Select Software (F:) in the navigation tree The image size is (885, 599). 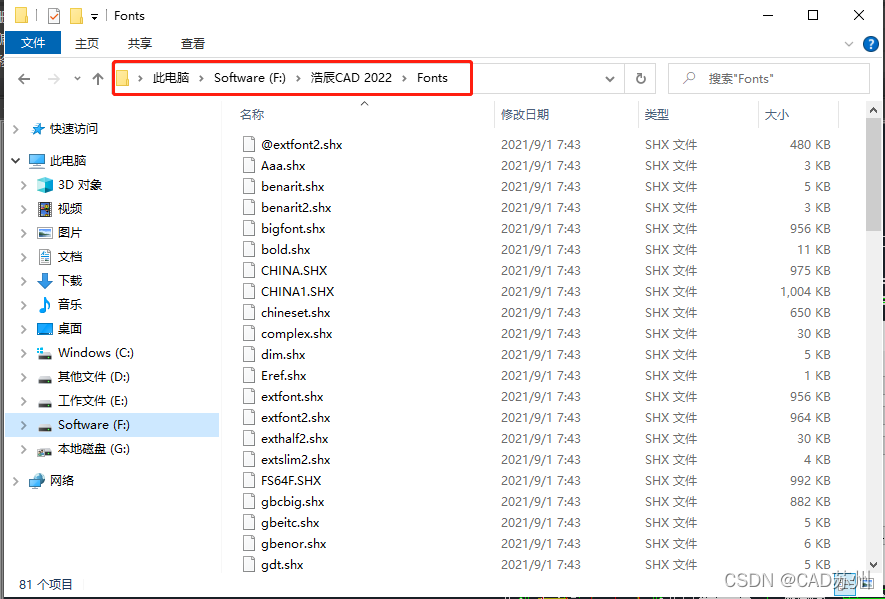coord(112,425)
